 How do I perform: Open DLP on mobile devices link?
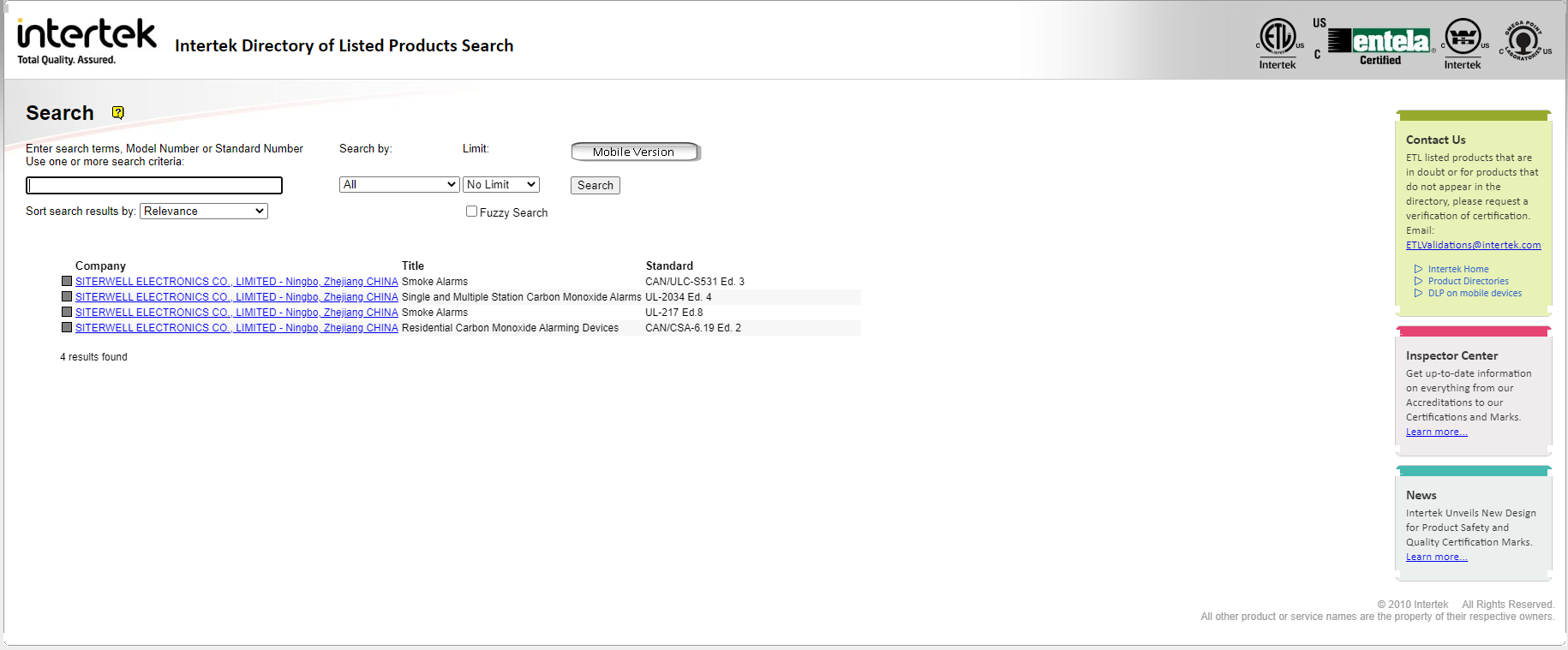point(1475,293)
